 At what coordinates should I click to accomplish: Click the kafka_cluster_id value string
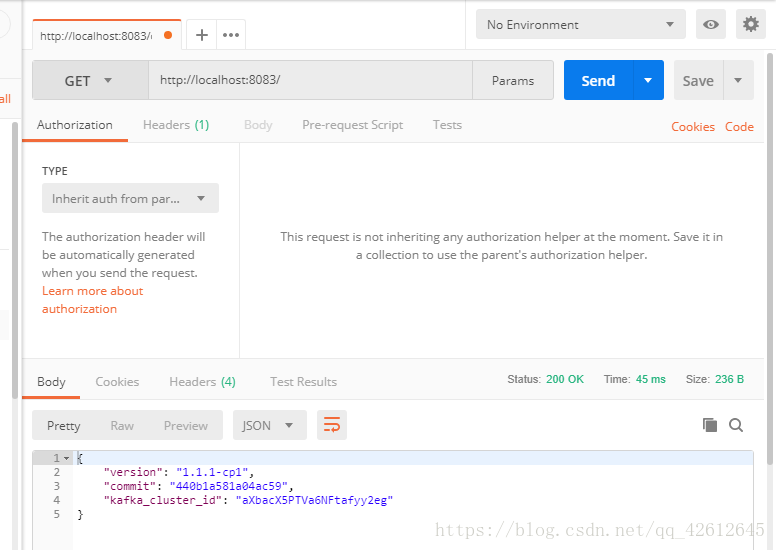[314, 500]
